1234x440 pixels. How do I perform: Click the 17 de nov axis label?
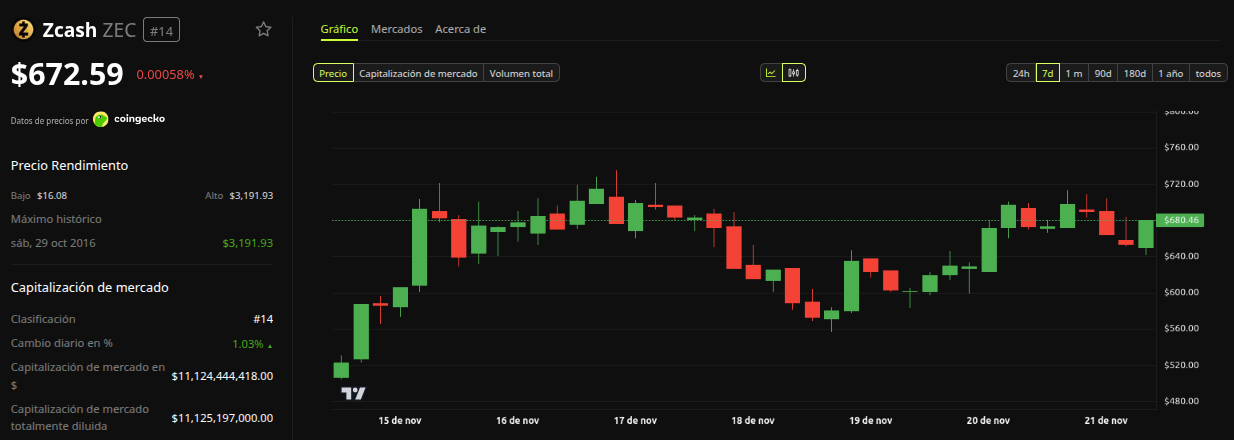pos(635,420)
